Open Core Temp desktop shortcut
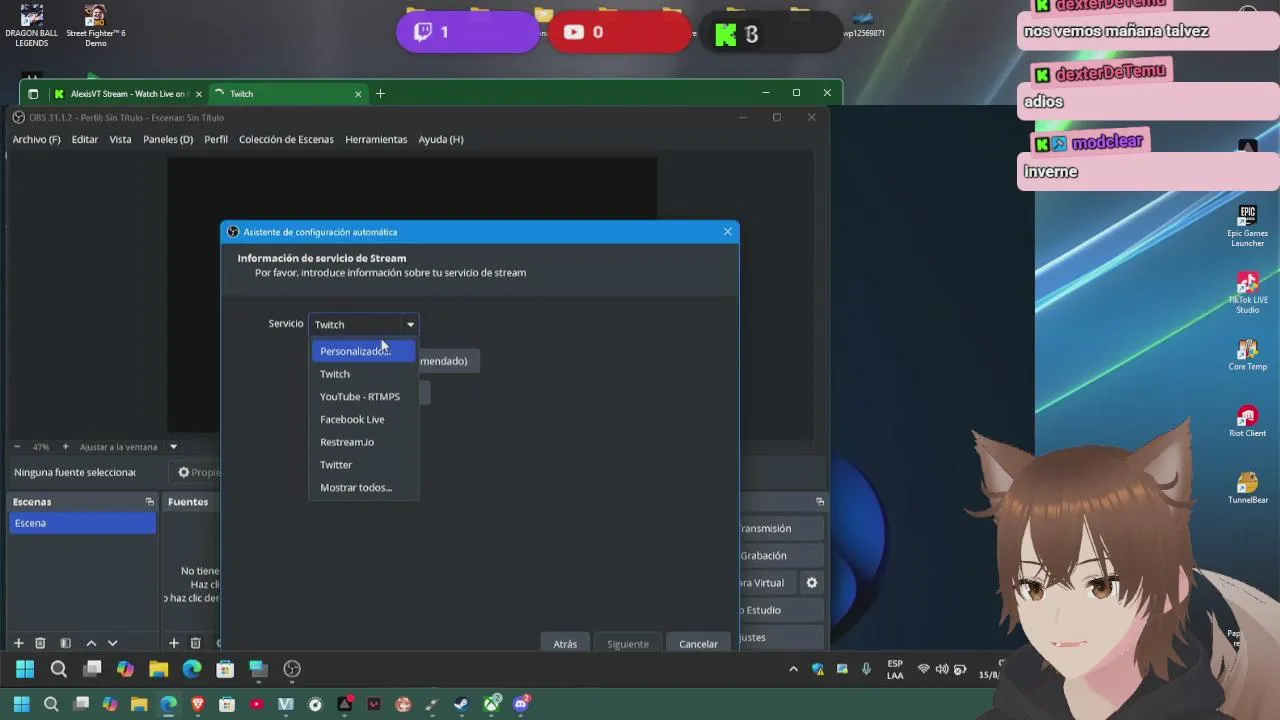 point(1247,356)
